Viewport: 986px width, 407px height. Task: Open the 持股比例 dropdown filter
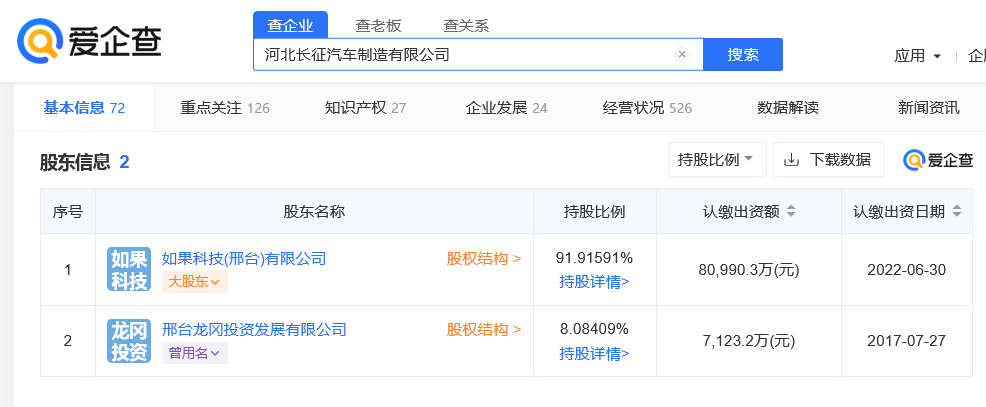[717, 160]
